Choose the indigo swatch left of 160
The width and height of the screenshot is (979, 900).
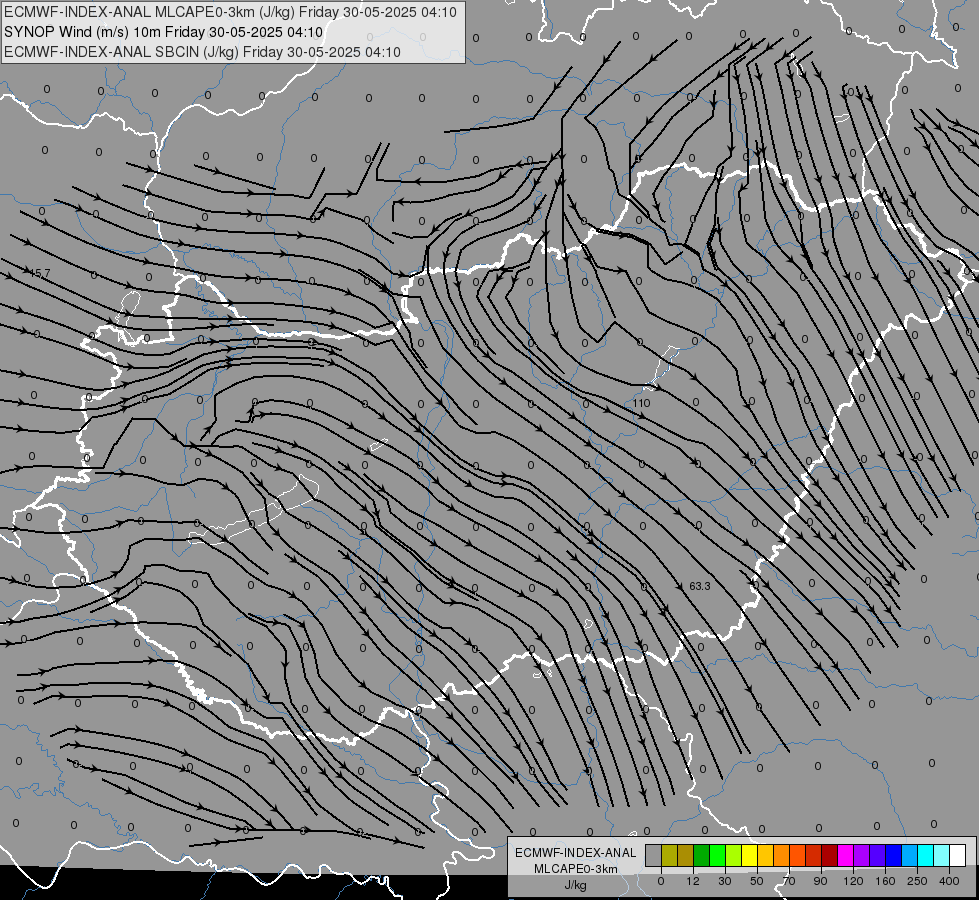(x=877, y=855)
